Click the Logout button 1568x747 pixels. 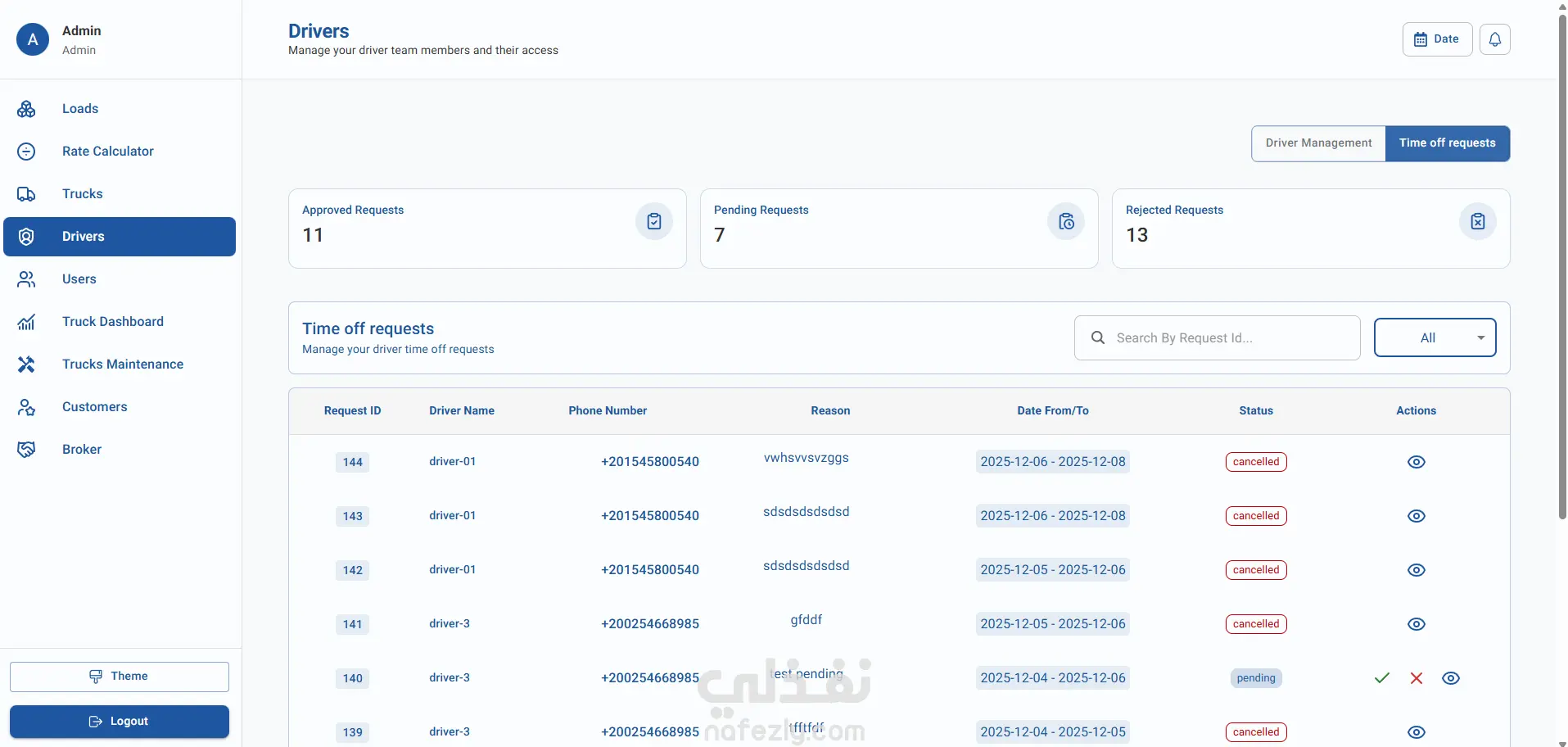point(120,722)
